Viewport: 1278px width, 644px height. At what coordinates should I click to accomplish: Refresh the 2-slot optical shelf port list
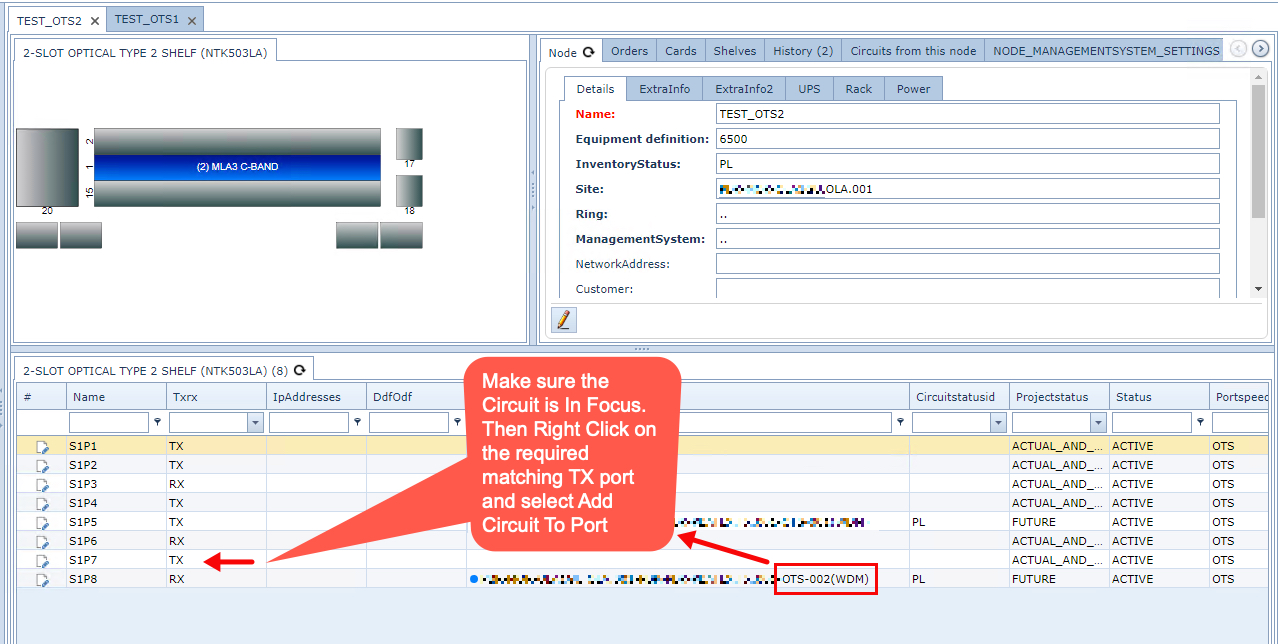coord(299,370)
